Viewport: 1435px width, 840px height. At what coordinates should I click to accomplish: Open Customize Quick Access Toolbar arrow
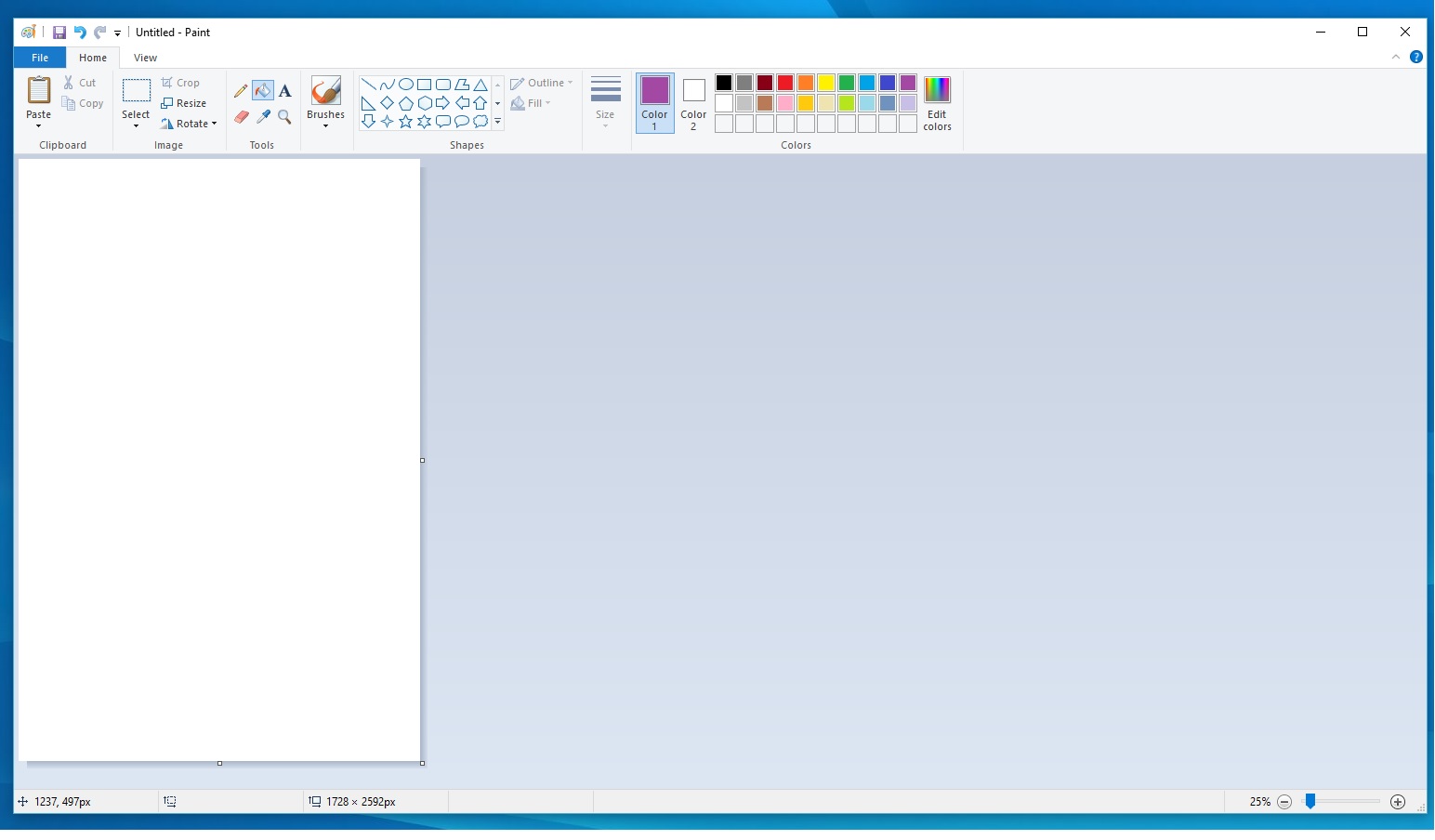coord(118,33)
